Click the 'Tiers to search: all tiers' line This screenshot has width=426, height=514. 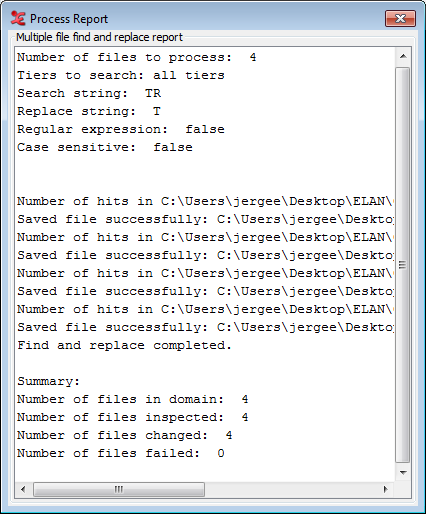click(x=121, y=75)
